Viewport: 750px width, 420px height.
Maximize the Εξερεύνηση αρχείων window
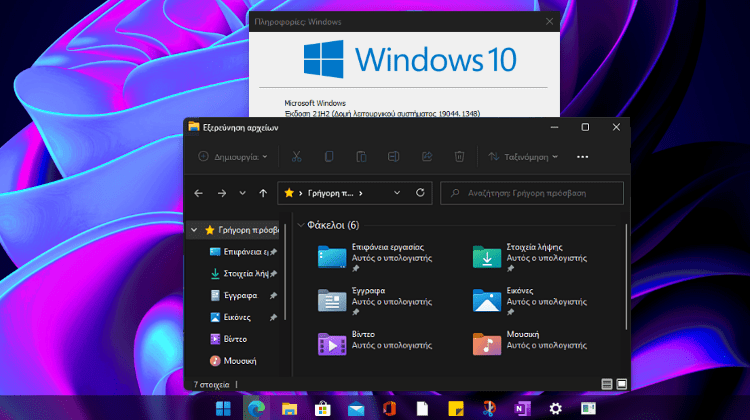585,127
